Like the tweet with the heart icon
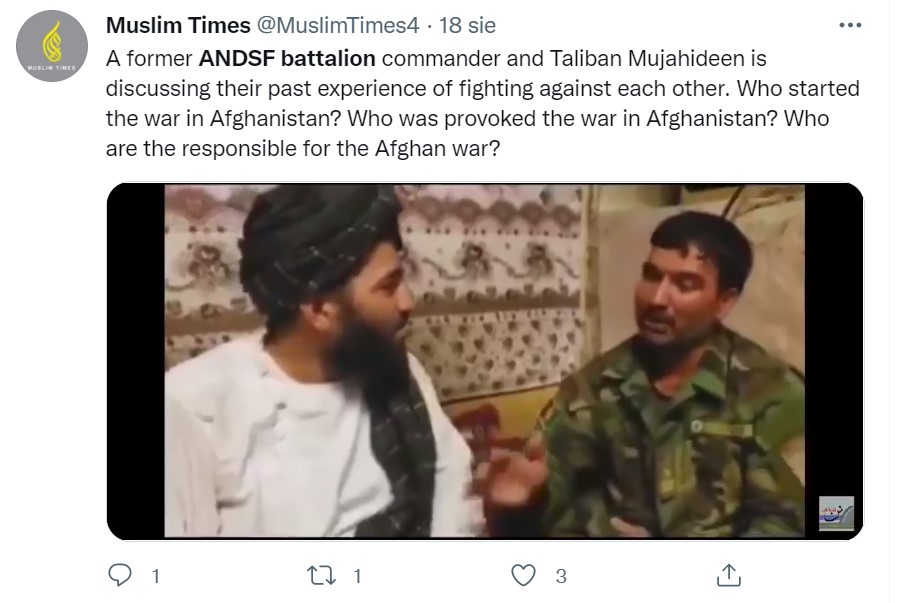Screen dimensions: 919x603 [x=523, y=575]
